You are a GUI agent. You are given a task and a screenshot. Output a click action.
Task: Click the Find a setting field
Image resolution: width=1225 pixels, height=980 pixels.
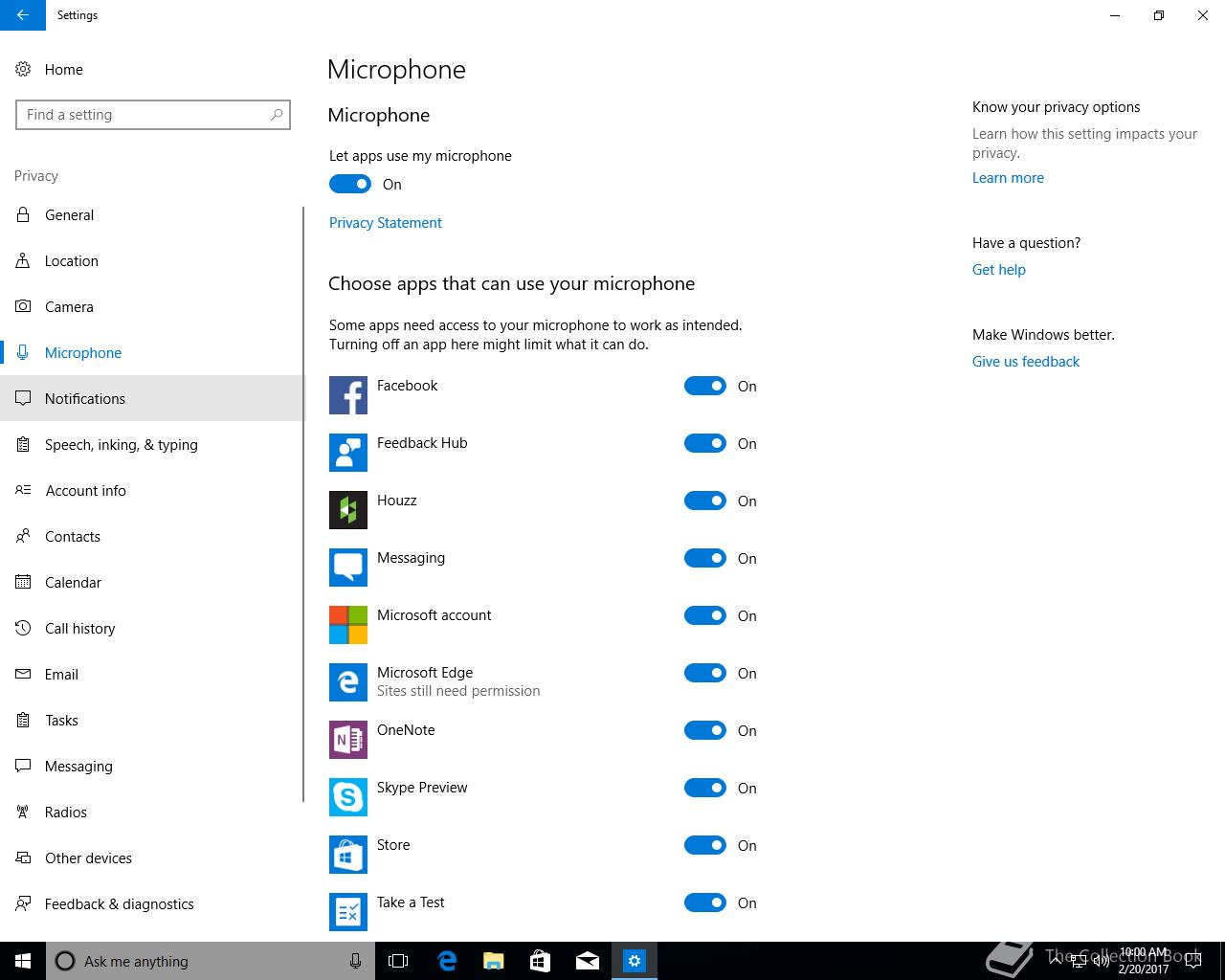coord(153,115)
